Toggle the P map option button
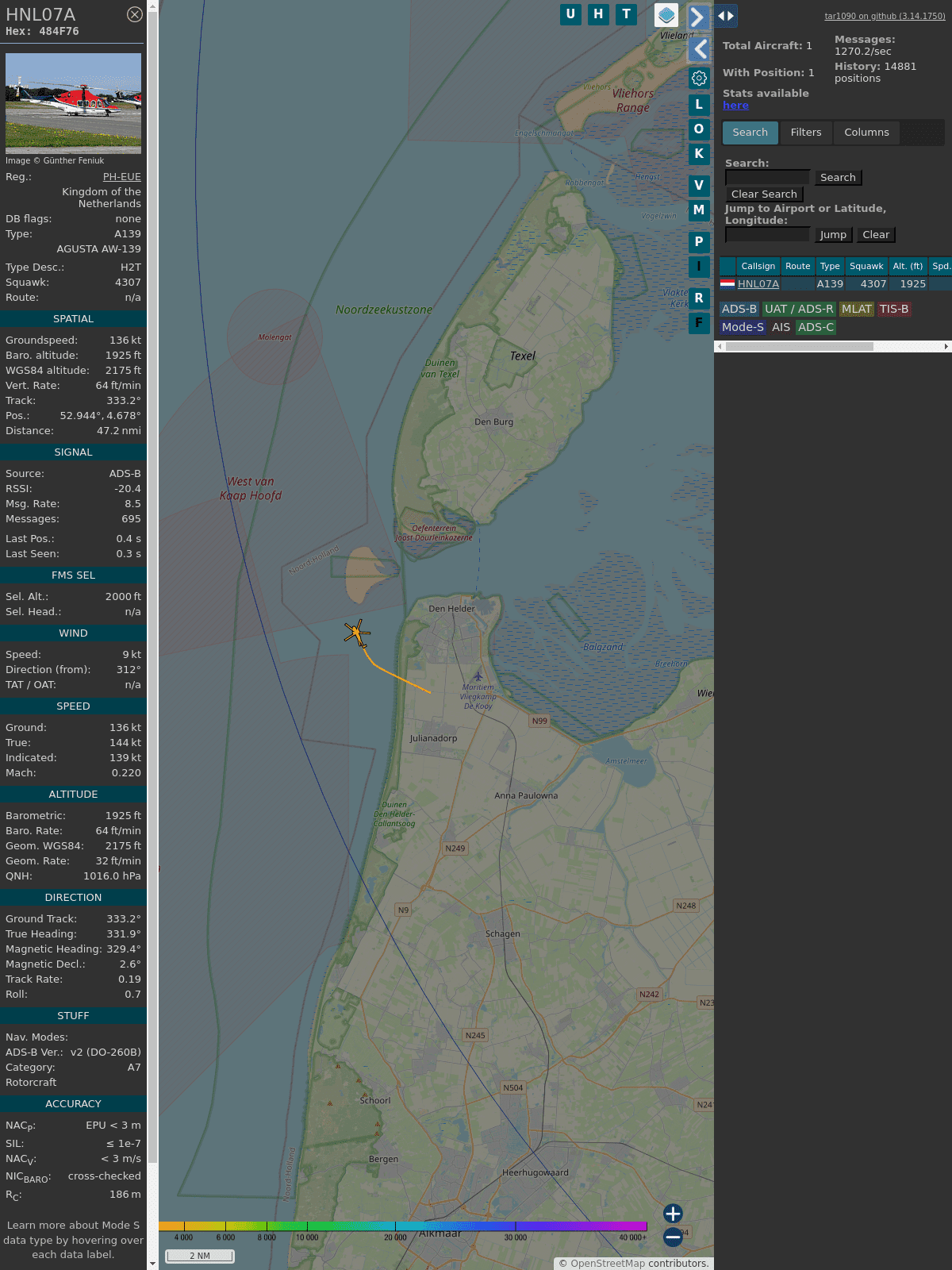This screenshot has height=1270, width=952. (x=699, y=241)
